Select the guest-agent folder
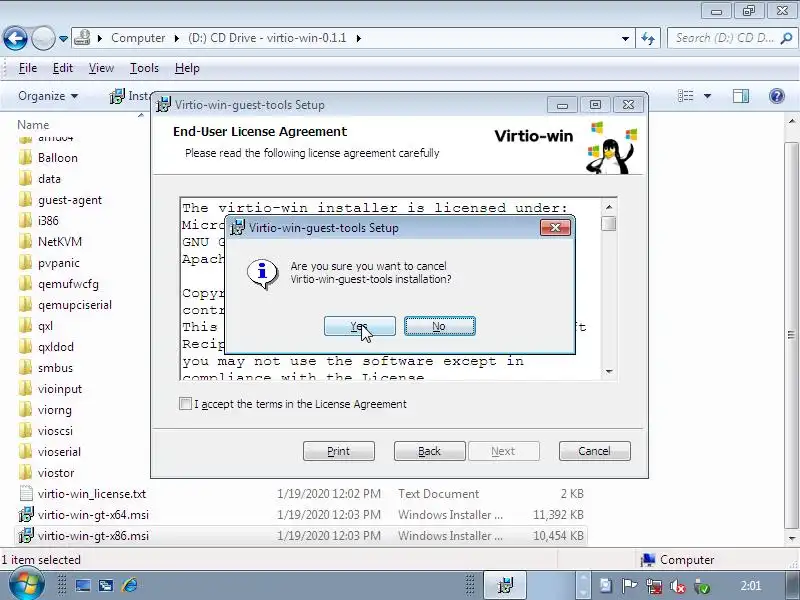The image size is (800, 600). [x=69, y=200]
